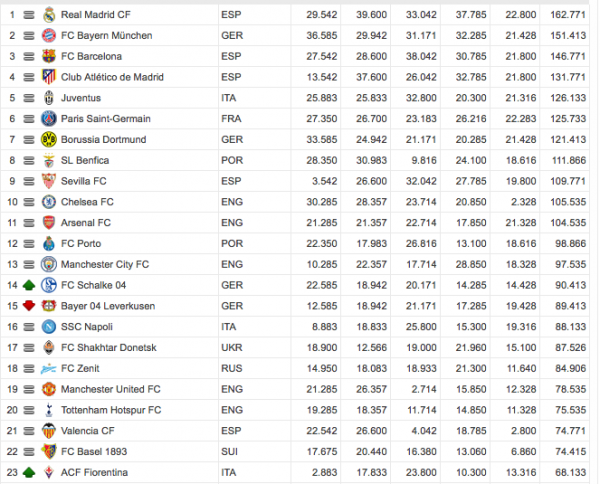Click the three-line icon in Sevilla FC row
The image size is (600, 484).
pos(29,181)
